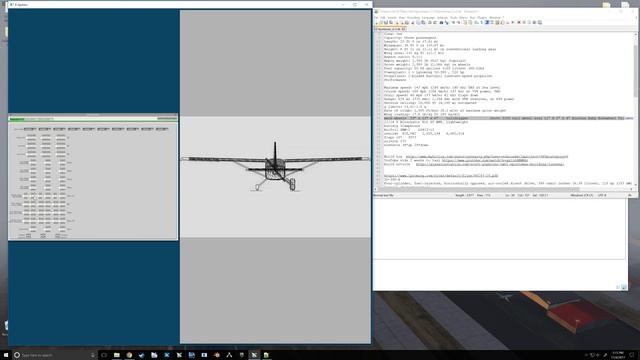Open the lycoming.com PDF hyperlink
The width and height of the screenshot is (640, 360).
(441, 176)
